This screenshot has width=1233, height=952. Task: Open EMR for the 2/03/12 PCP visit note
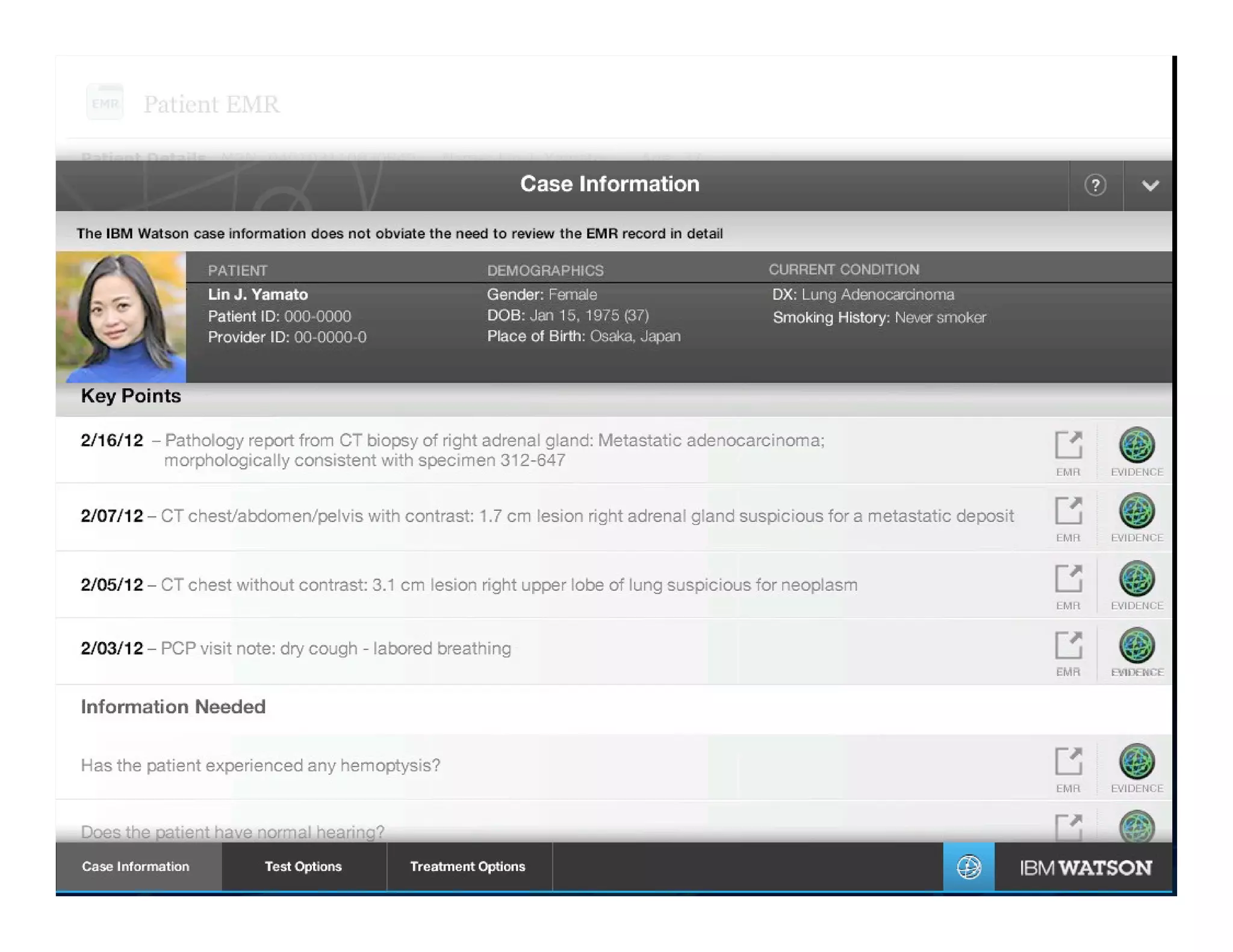pos(1068,654)
